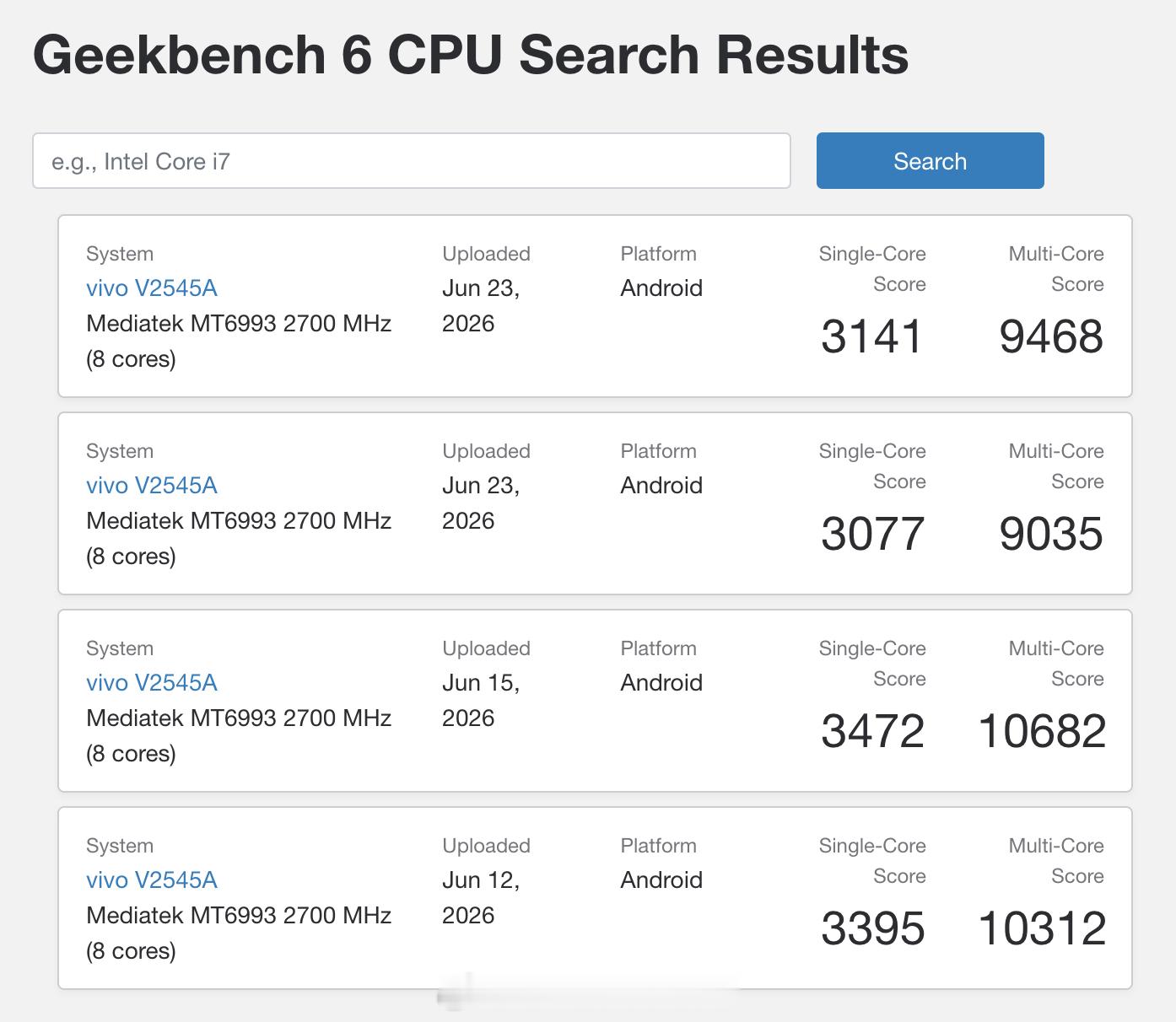Click the single-core score 3077
Image resolution: width=1176 pixels, height=1022 pixels.
[x=872, y=534]
